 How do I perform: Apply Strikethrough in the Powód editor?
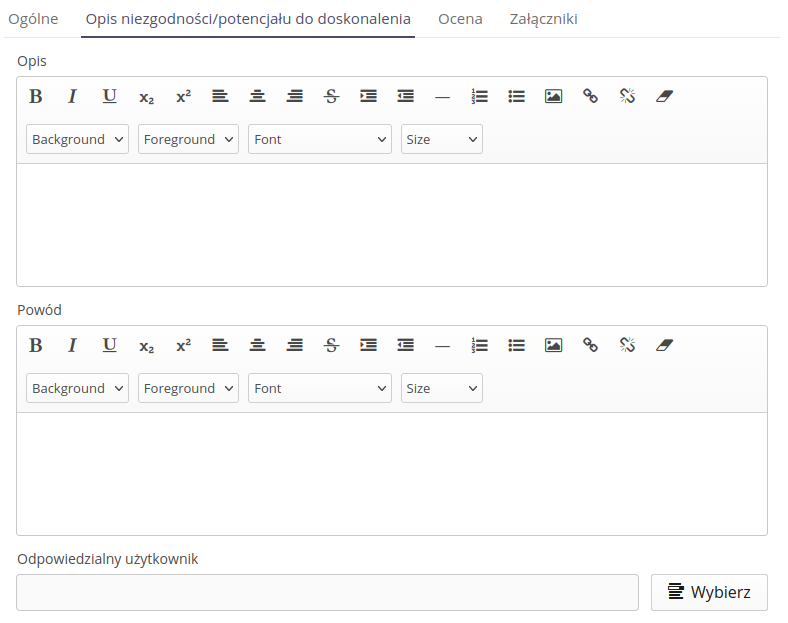331,345
